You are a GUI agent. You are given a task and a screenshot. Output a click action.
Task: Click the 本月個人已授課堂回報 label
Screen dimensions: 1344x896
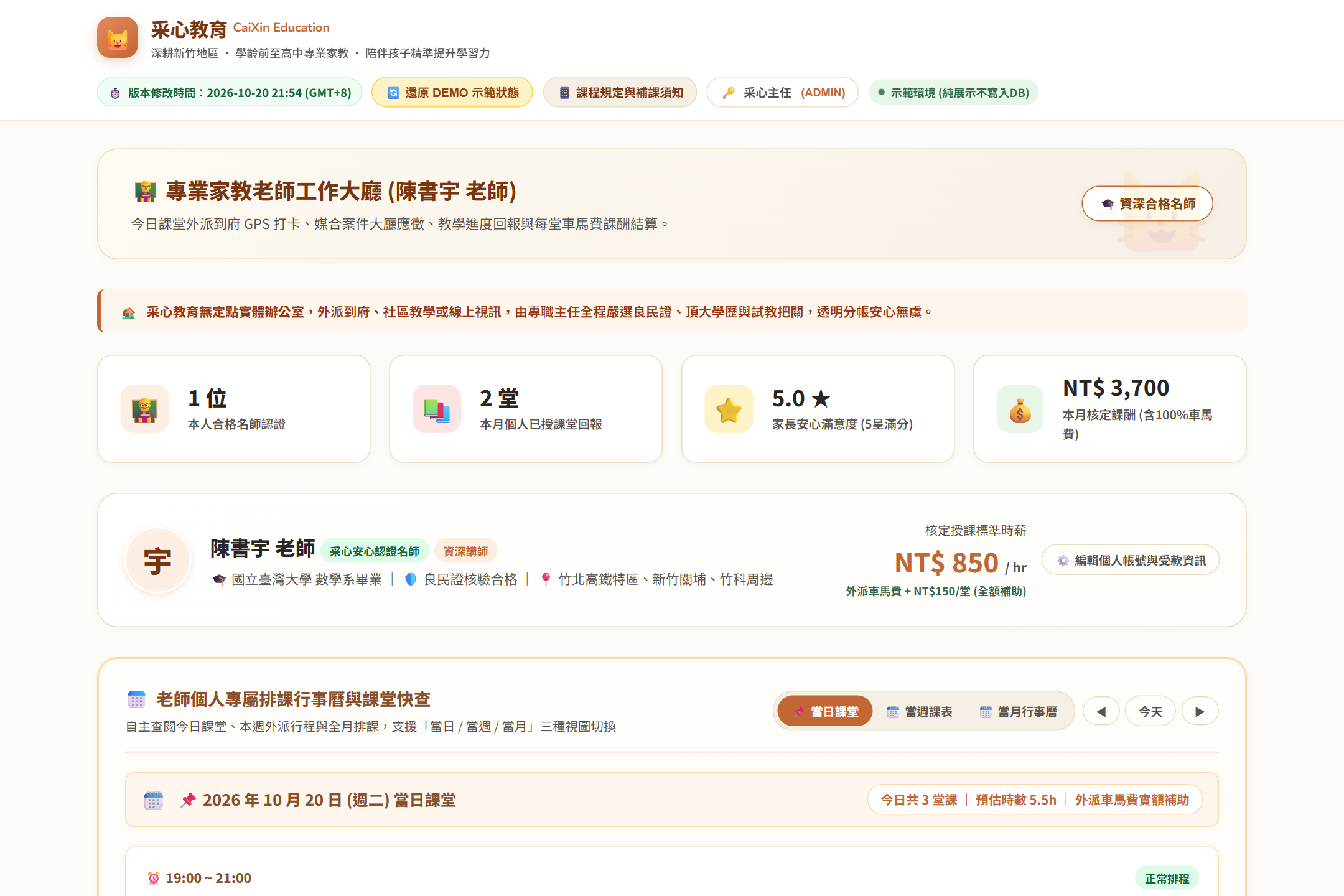click(x=541, y=424)
